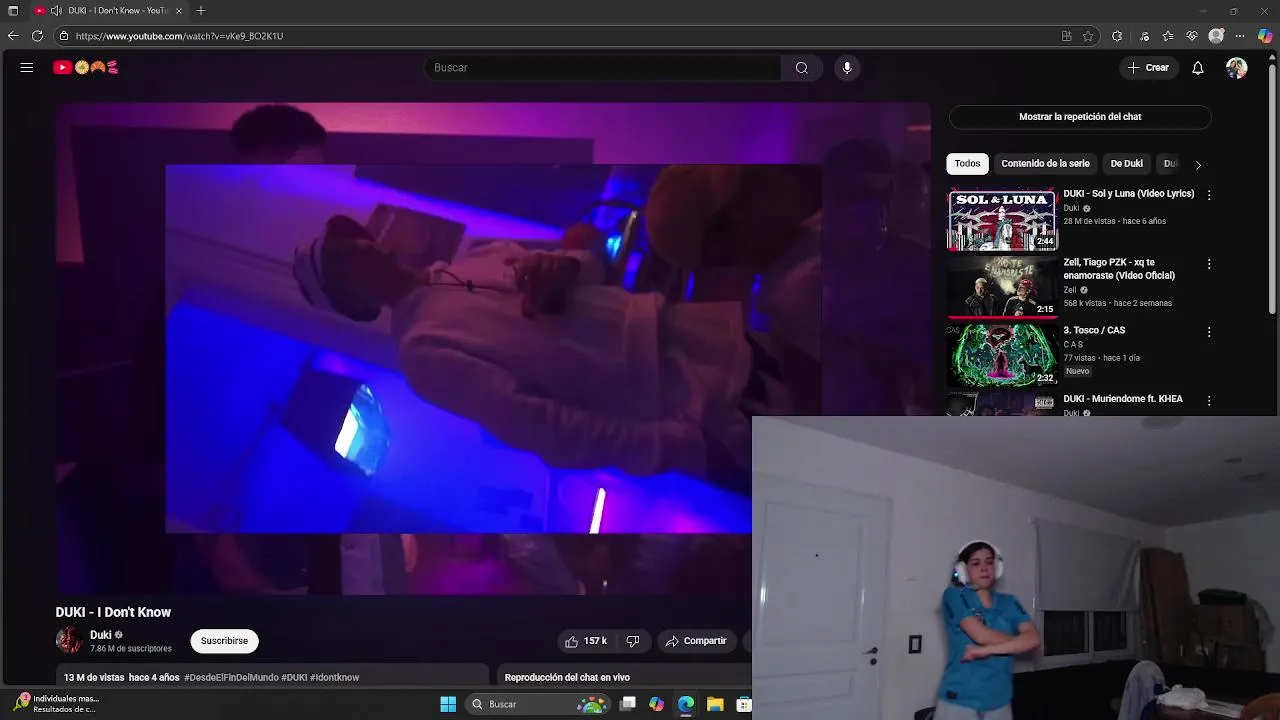Focus the YouTube Buscar search field
The width and height of the screenshot is (1280, 720).
tap(603, 68)
